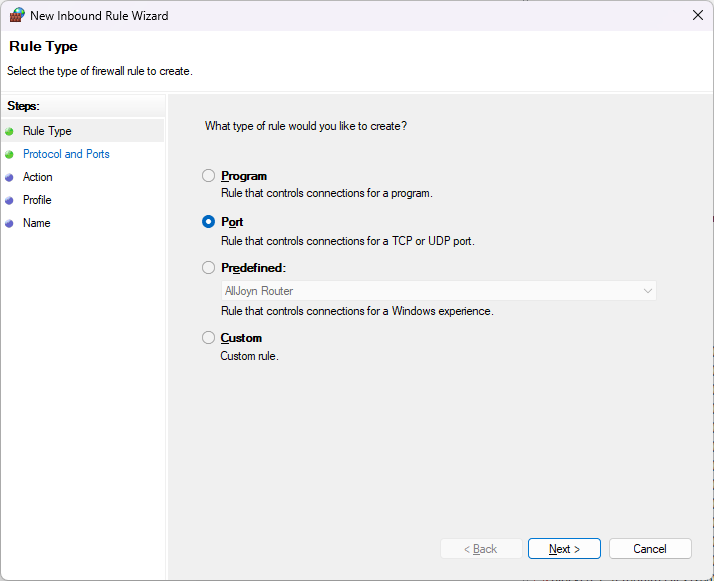Open the AllJoyn Router dropdown
This screenshot has width=714, height=581.
pos(438,291)
